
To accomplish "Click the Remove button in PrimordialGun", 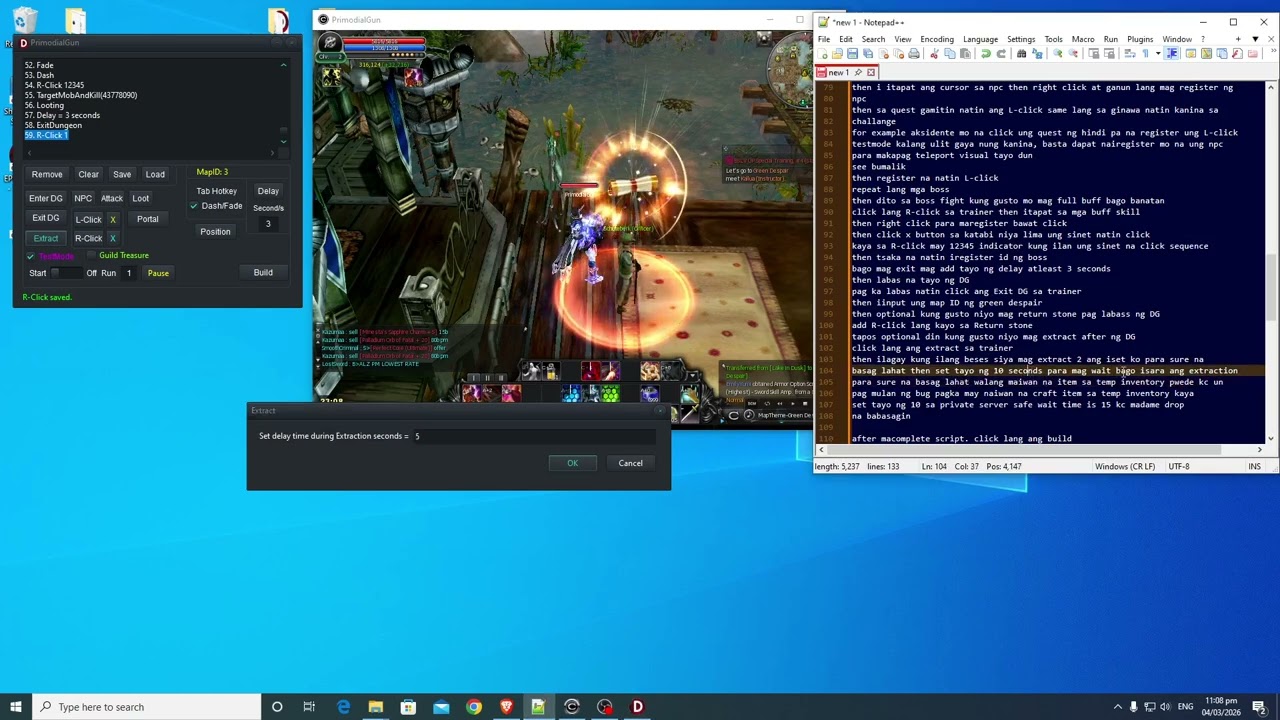I will tap(46, 174).
